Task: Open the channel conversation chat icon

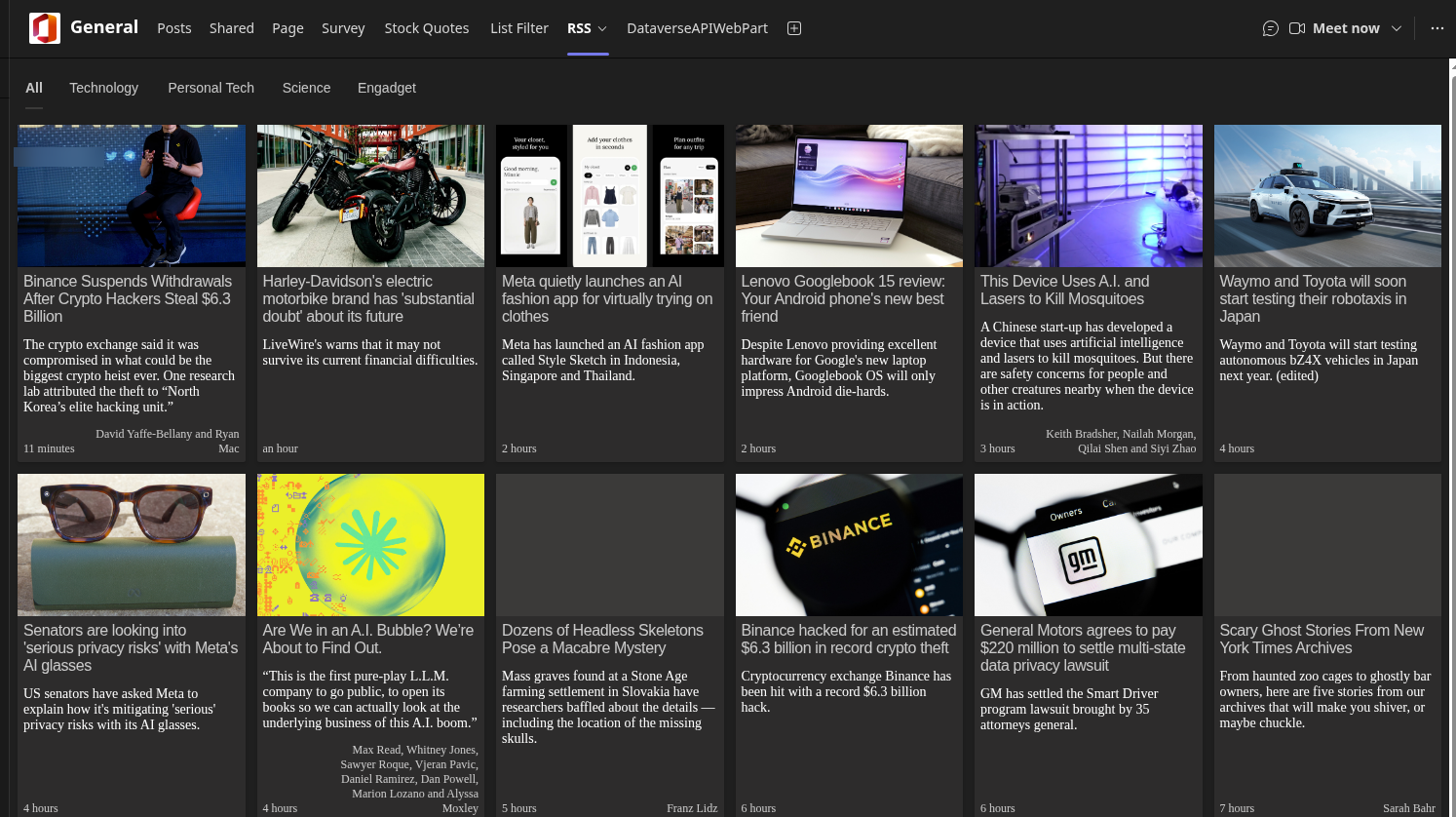Action: point(1270,28)
